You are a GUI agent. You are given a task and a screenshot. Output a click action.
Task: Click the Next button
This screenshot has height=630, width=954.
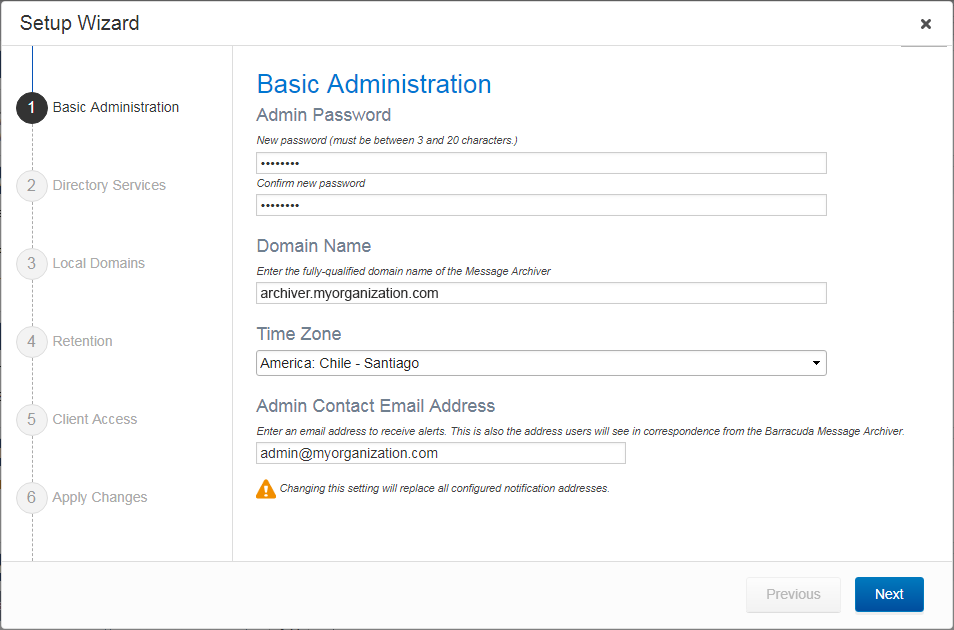coord(889,594)
